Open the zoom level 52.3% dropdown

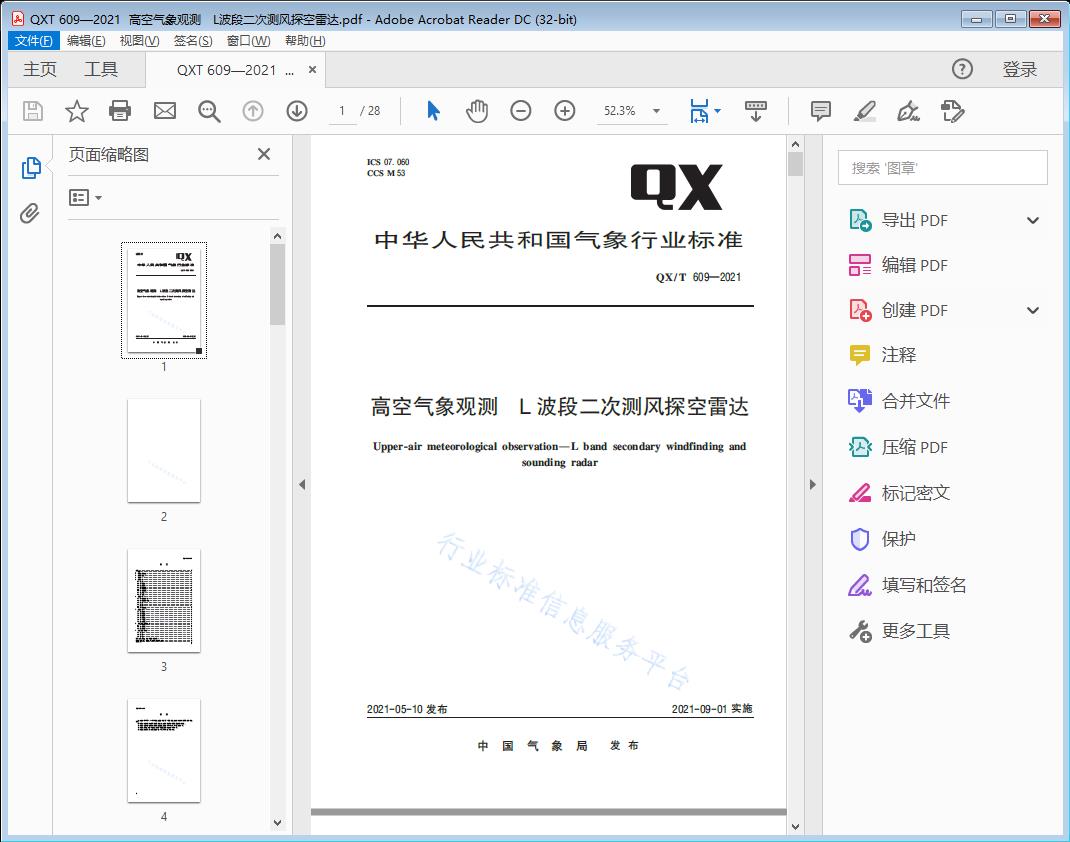(656, 111)
